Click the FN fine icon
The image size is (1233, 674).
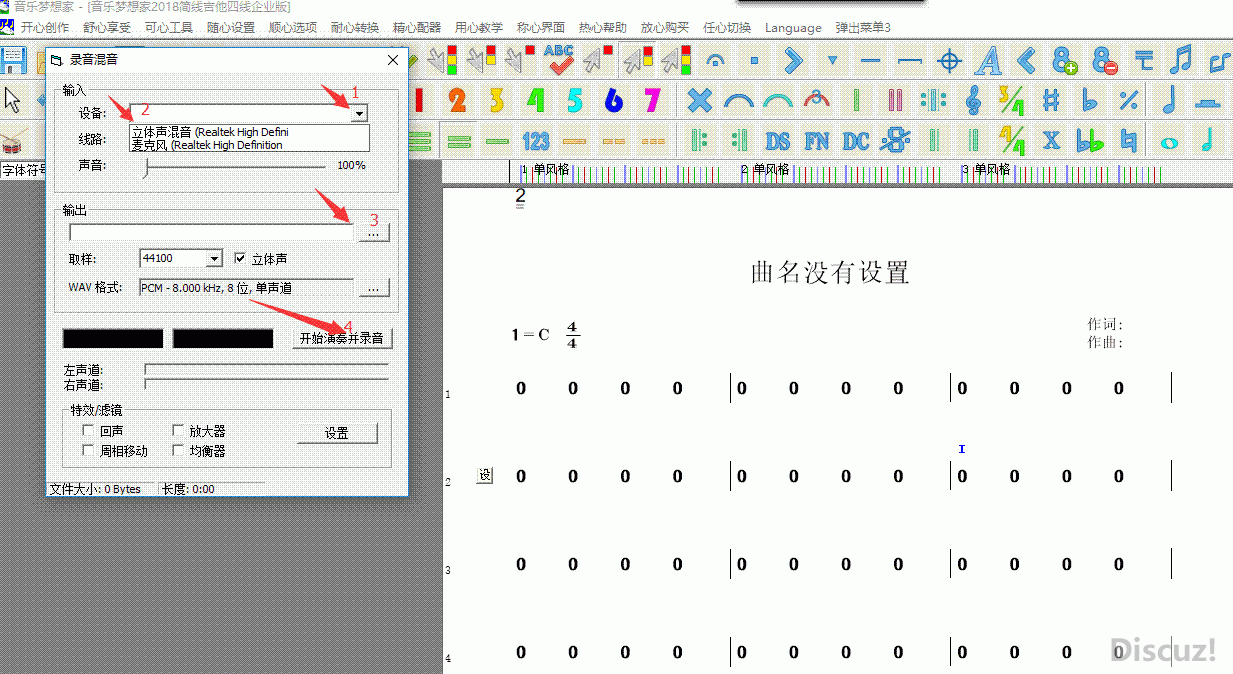coord(817,141)
